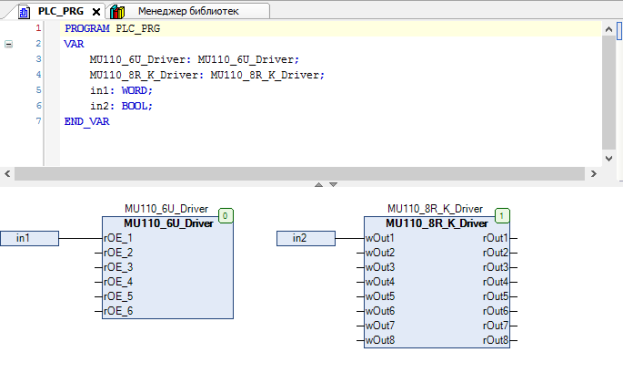This screenshot has width=623, height=374.
Task: Collapse the VAR block fold marker
Action: pyautogui.click(x=8, y=44)
